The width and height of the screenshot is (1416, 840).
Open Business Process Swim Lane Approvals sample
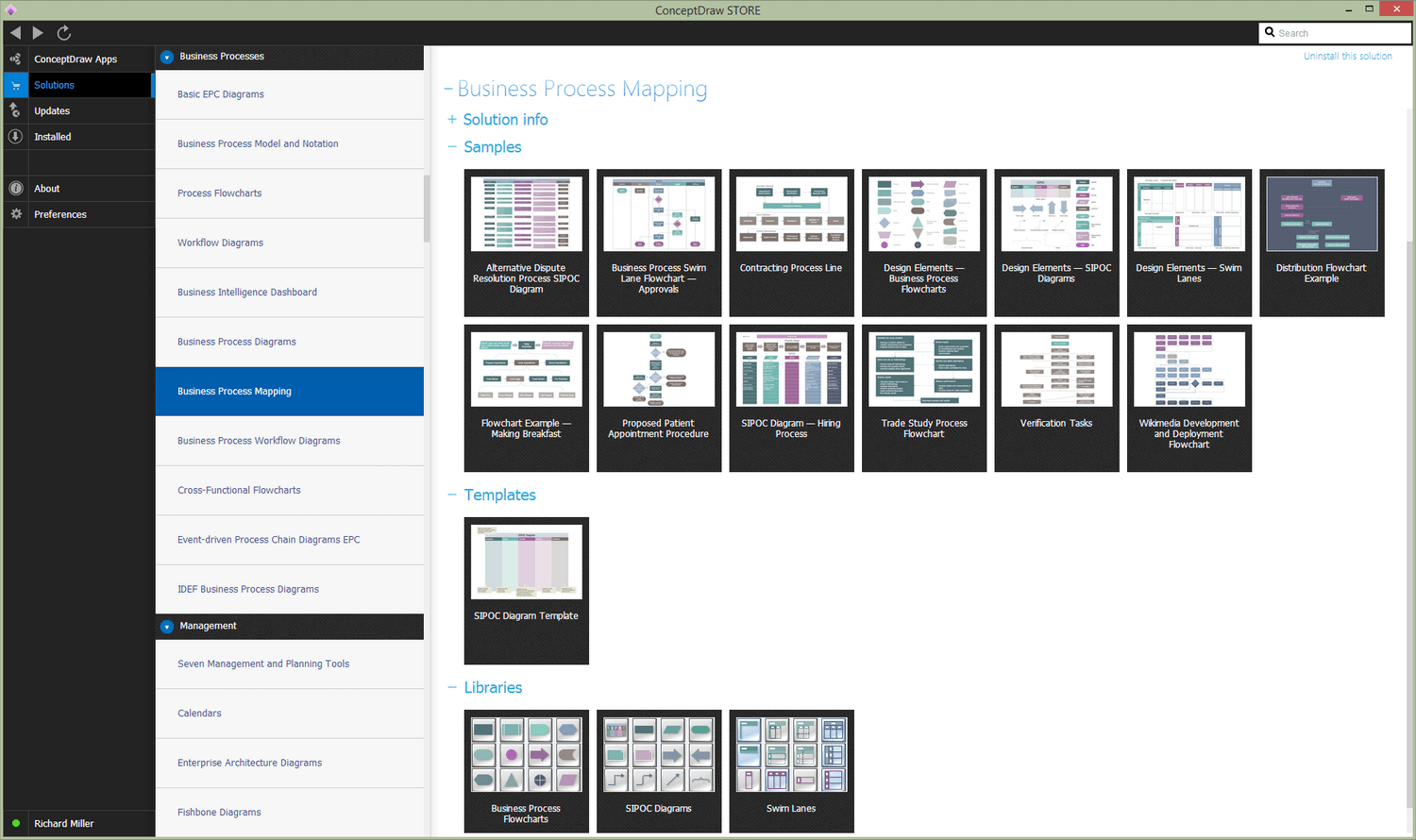point(659,243)
